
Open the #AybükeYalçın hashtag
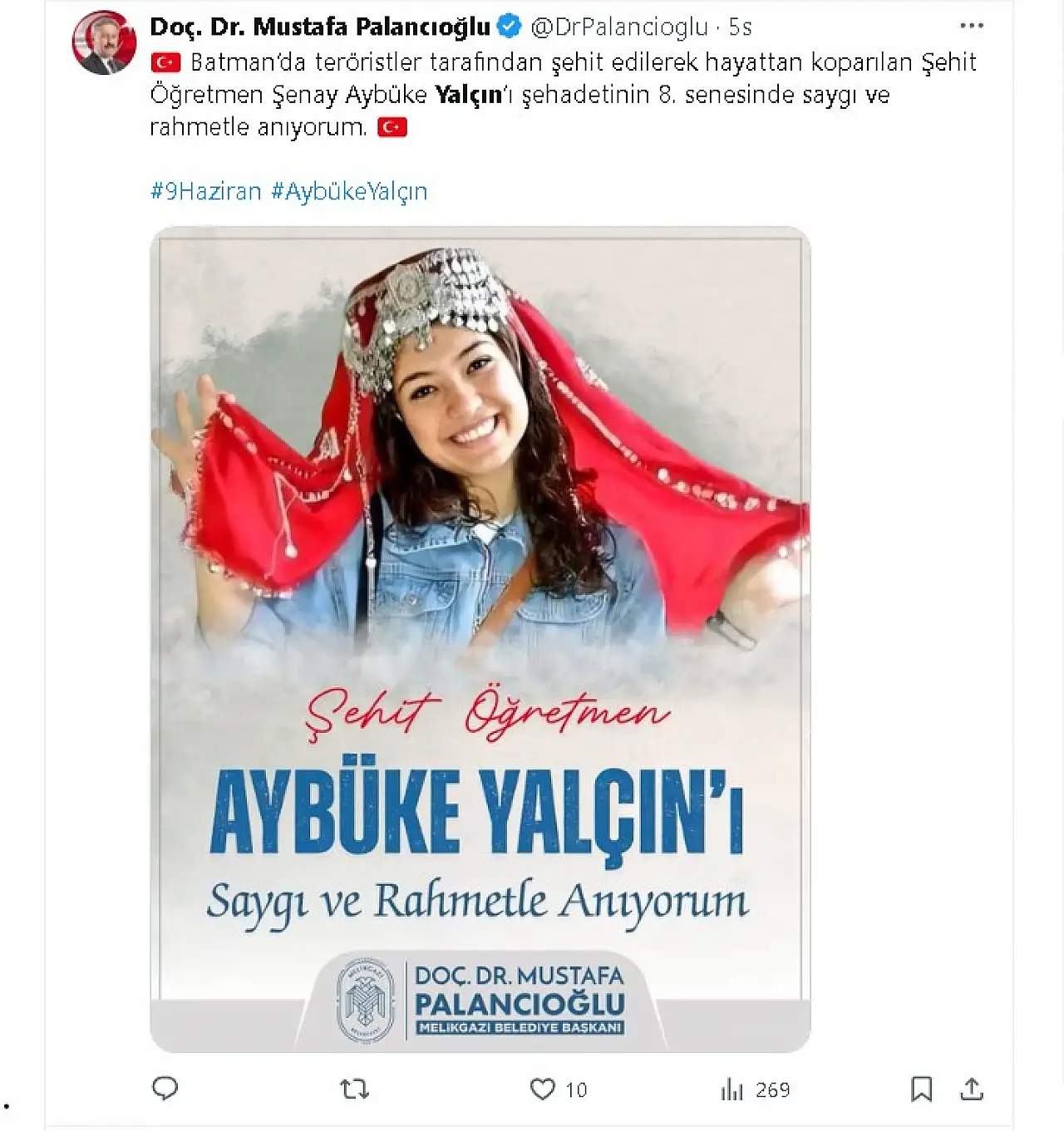pos(349,191)
